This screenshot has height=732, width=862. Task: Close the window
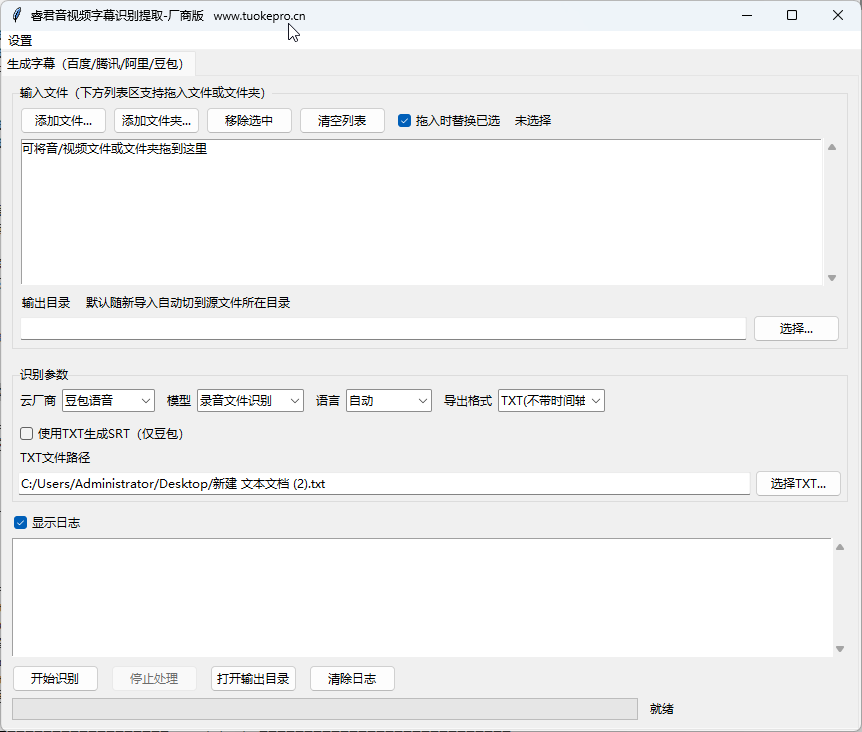point(838,15)
